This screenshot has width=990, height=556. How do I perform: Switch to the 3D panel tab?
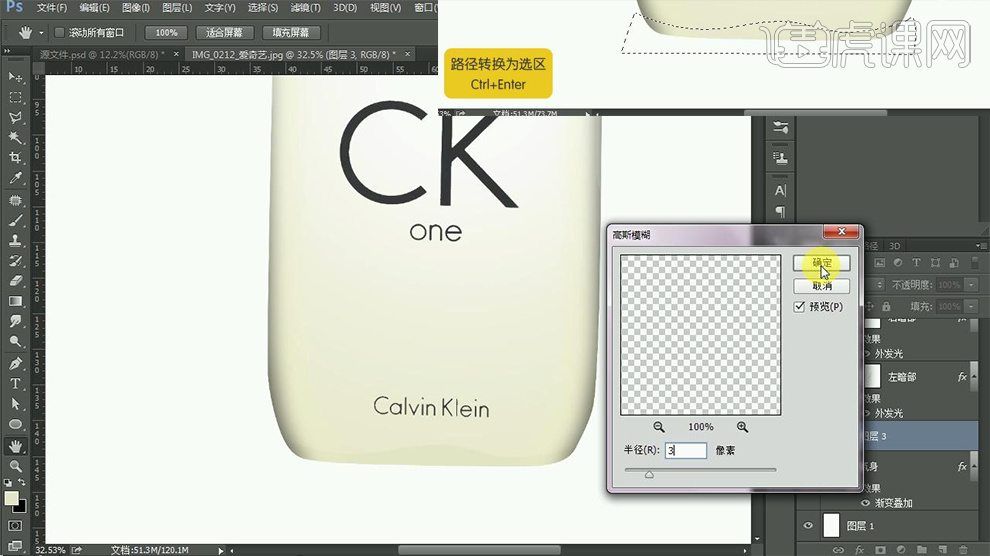(895, 245)
